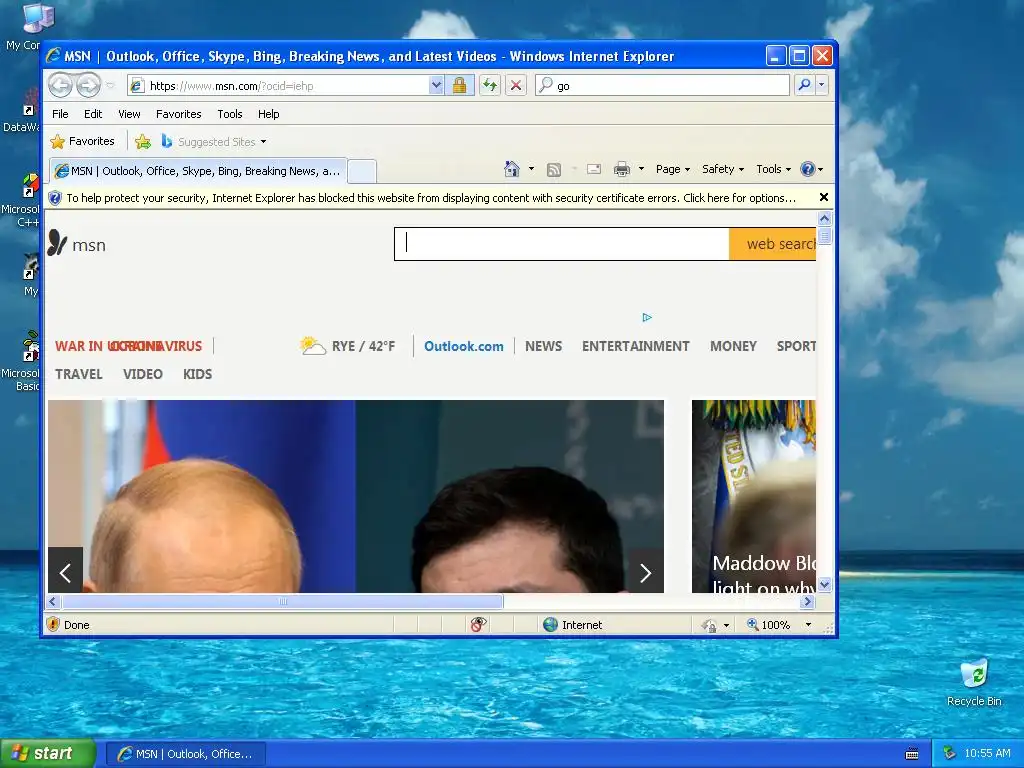The height and width of the screenshot is (768, 1024).
Task: Click the Refresh page button
Action: click(490, 86)
